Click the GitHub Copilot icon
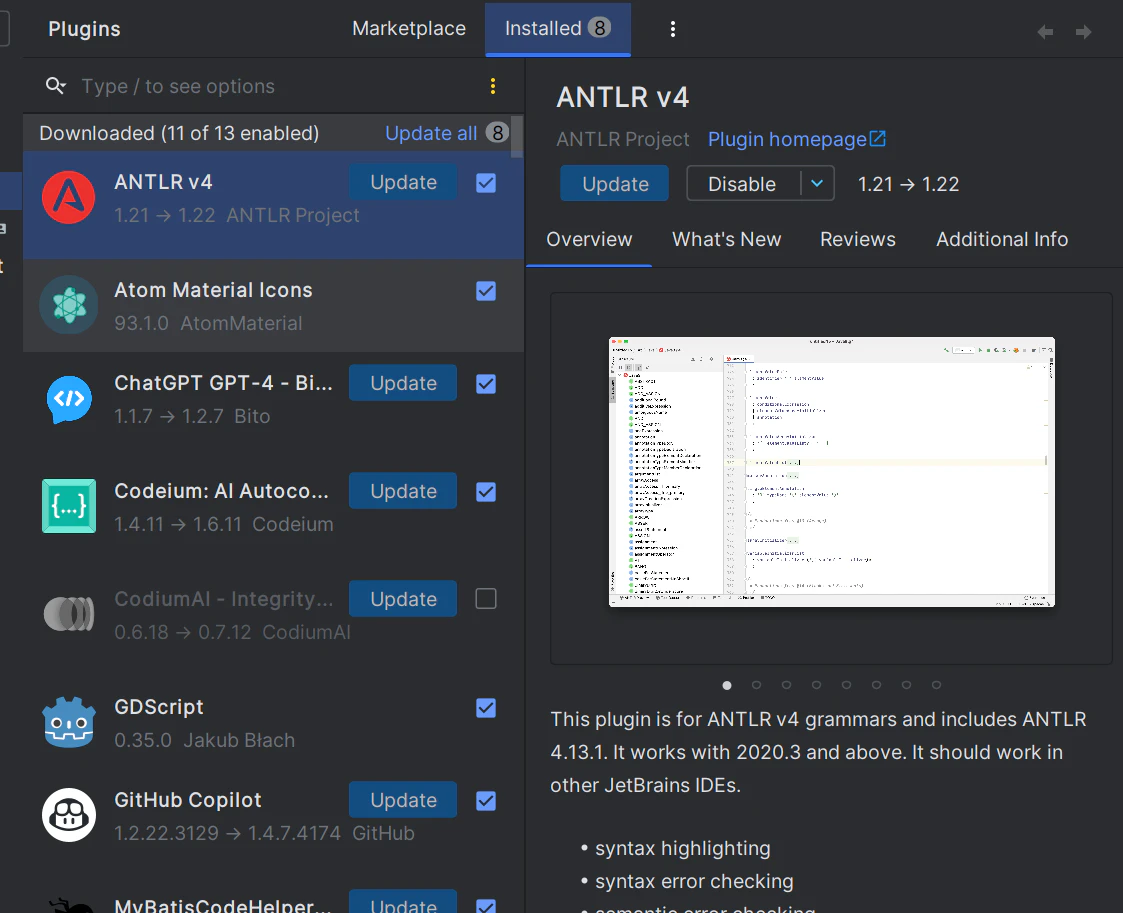This screenshot has height=913, width=1123. point(69,815)
